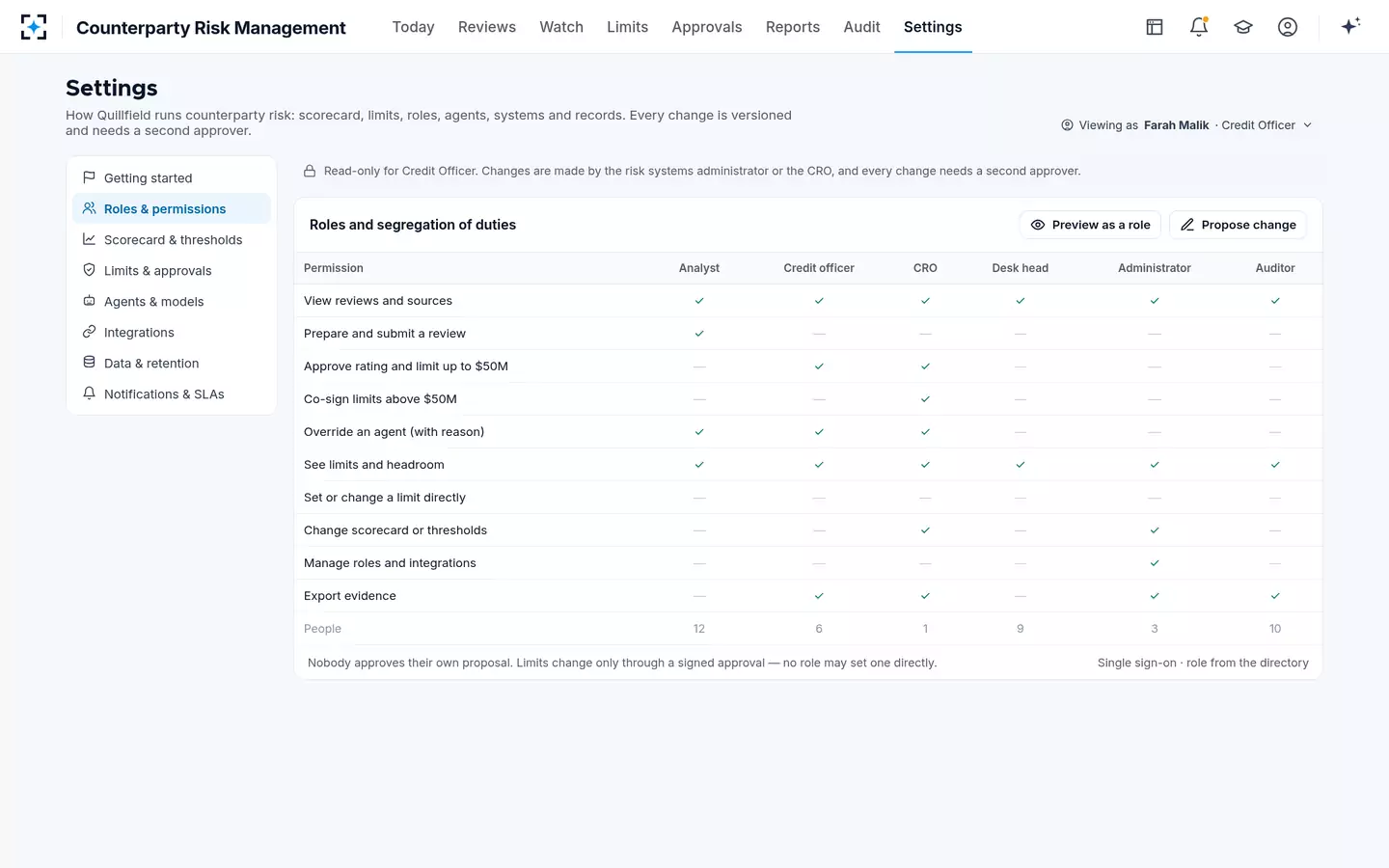Open the user account profile icon
The image size is (1389, 868).
click(x=1288, y=27)
